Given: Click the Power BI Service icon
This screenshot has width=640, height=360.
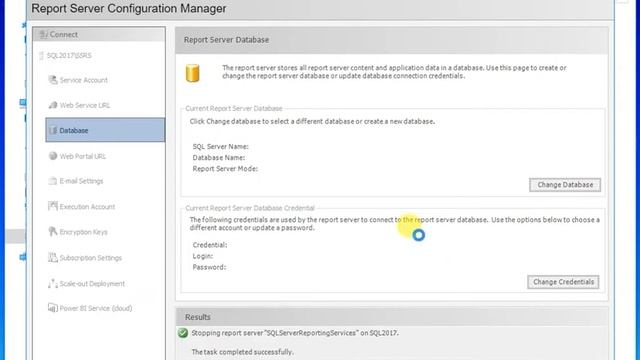Looking at the screenshot, I should tap(53, 308).
